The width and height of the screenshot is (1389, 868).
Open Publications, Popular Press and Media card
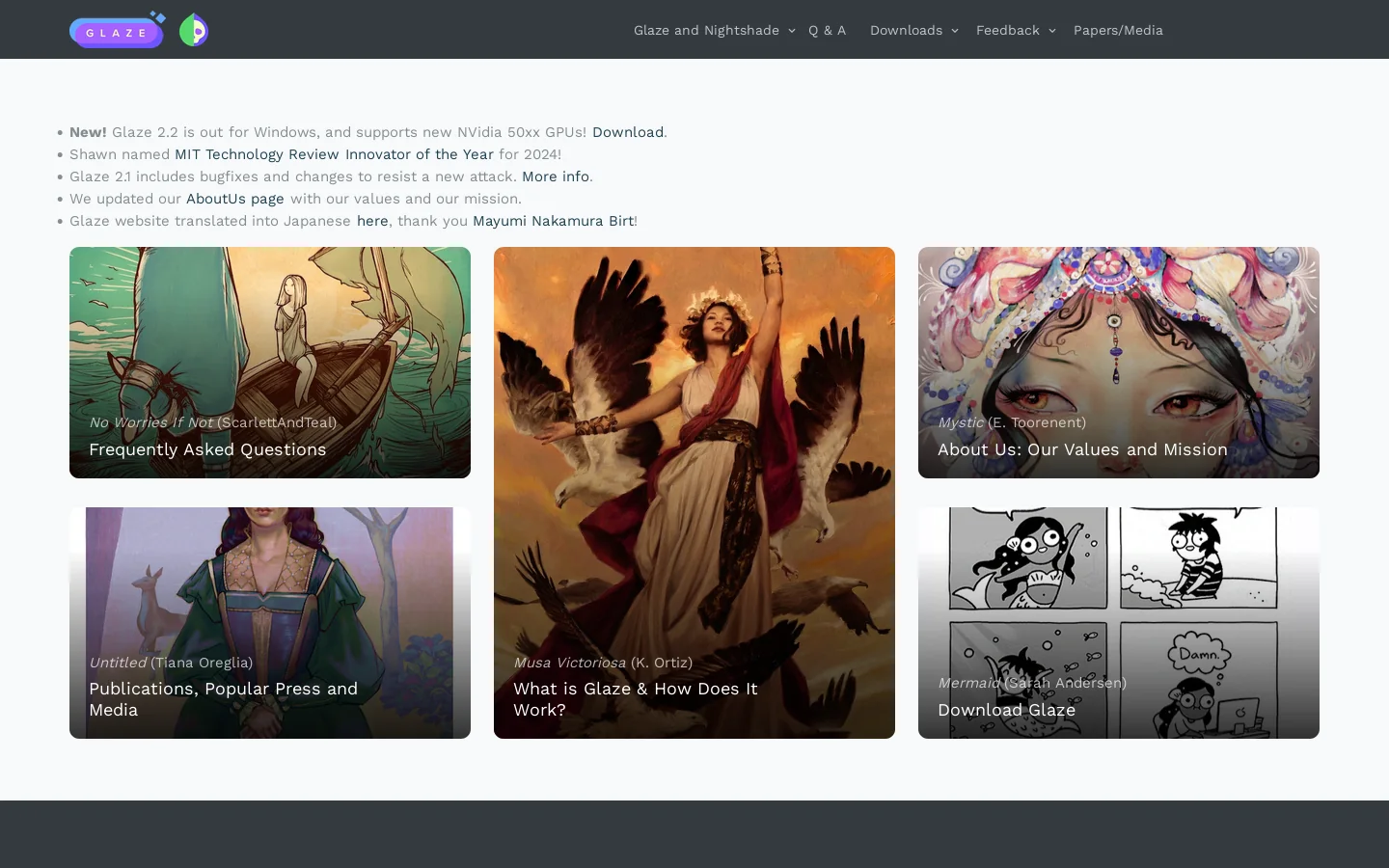tap(270, 623)
